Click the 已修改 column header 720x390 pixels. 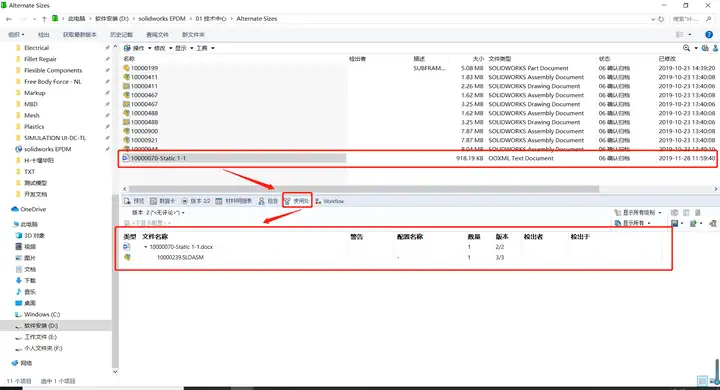tap(667, 59)
